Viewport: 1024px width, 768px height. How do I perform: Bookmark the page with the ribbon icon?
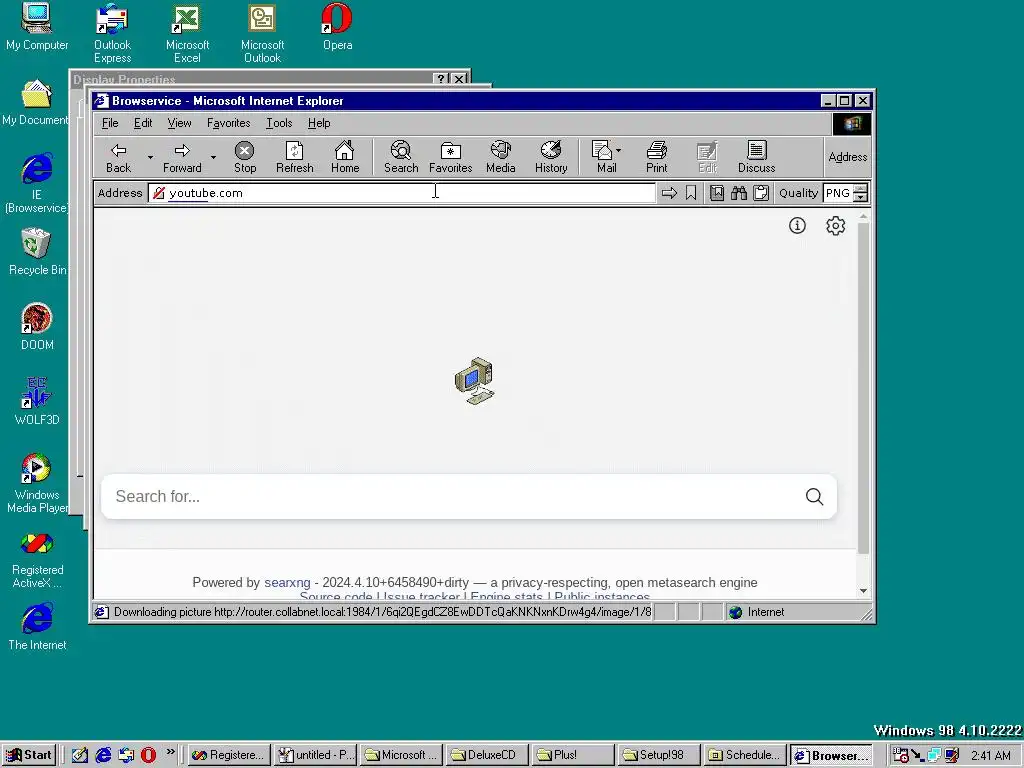pos(691,193)
